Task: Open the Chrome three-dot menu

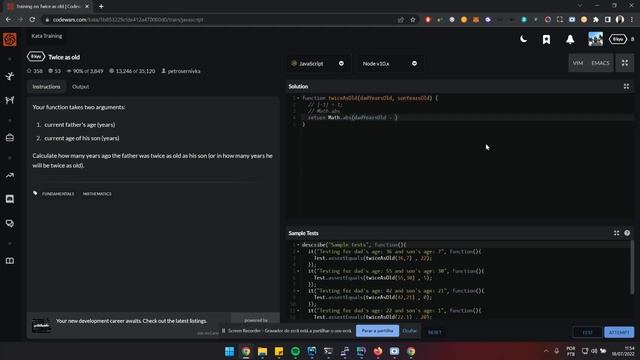Action: click(x=632, y=20)
